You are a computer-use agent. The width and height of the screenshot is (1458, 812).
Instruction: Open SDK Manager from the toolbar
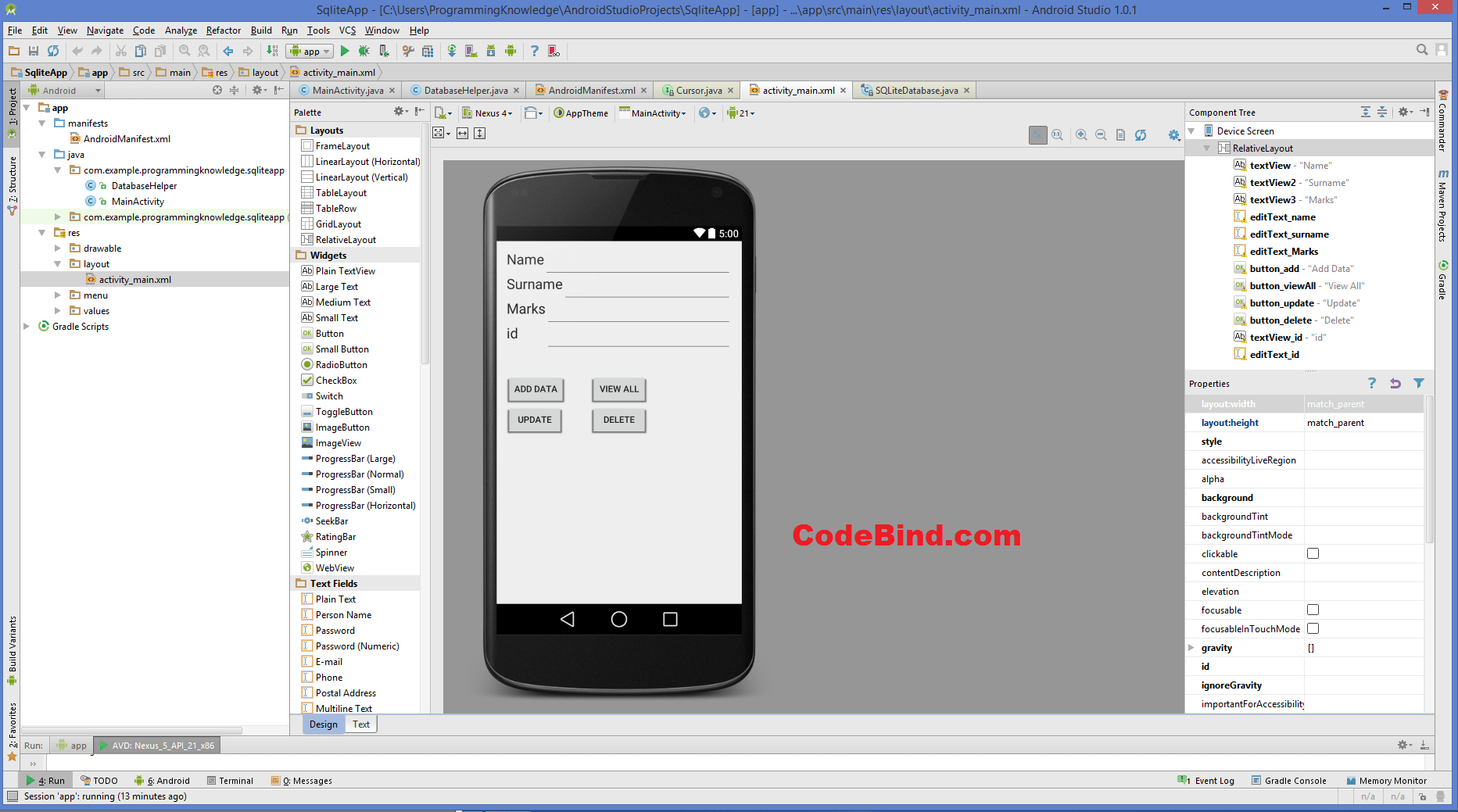[x=490, y=51]
